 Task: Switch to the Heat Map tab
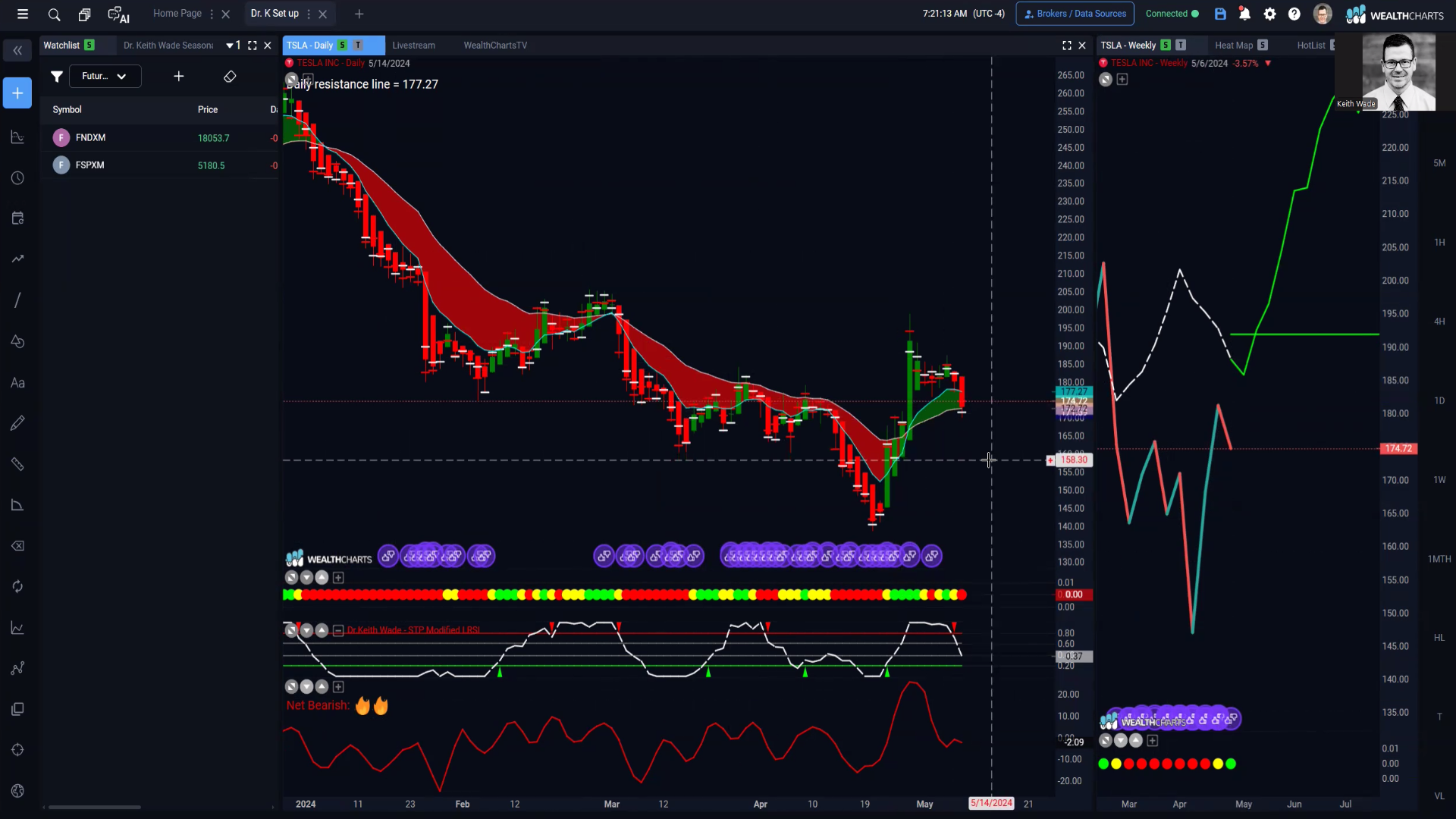[x=1234, y=45]
